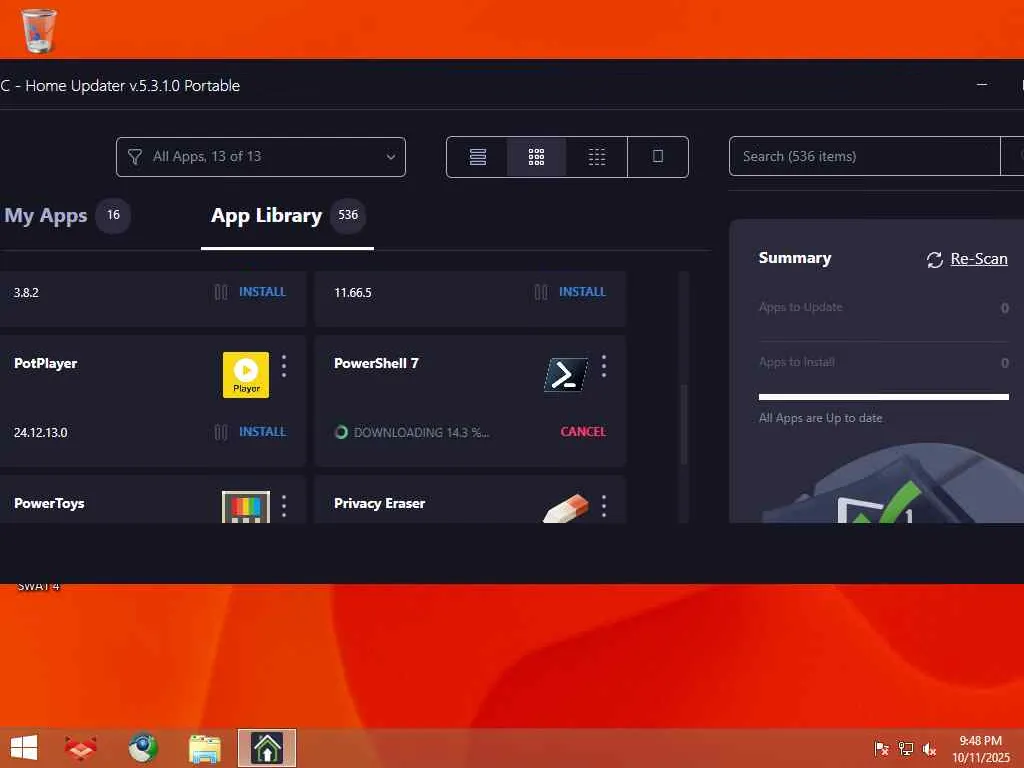Open the globe browser icon in taskbar
Screen dimensions: 1024x768
click(143, 748)
